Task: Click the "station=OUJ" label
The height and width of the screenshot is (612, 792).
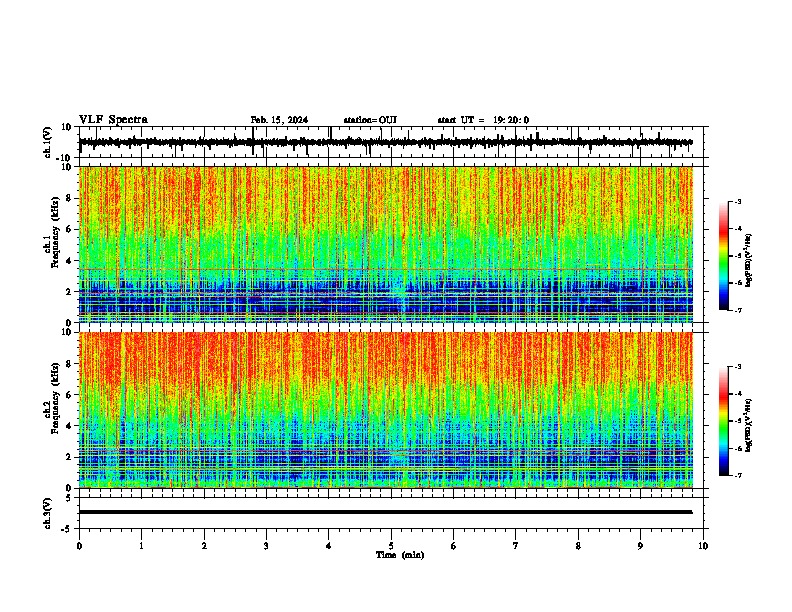Action: (370, 120)
